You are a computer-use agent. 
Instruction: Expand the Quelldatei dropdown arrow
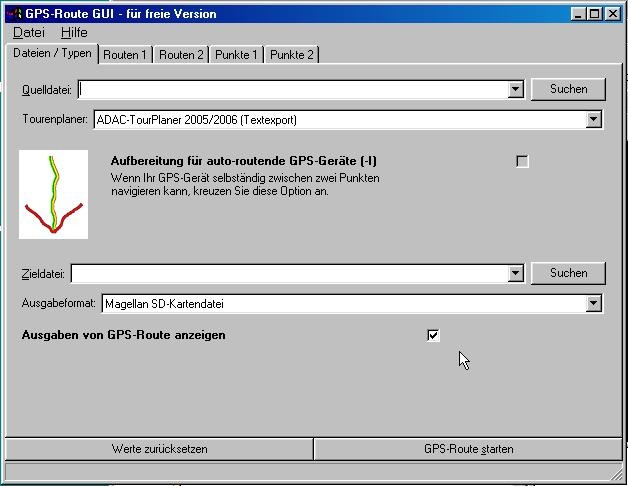tap(515, 89)
